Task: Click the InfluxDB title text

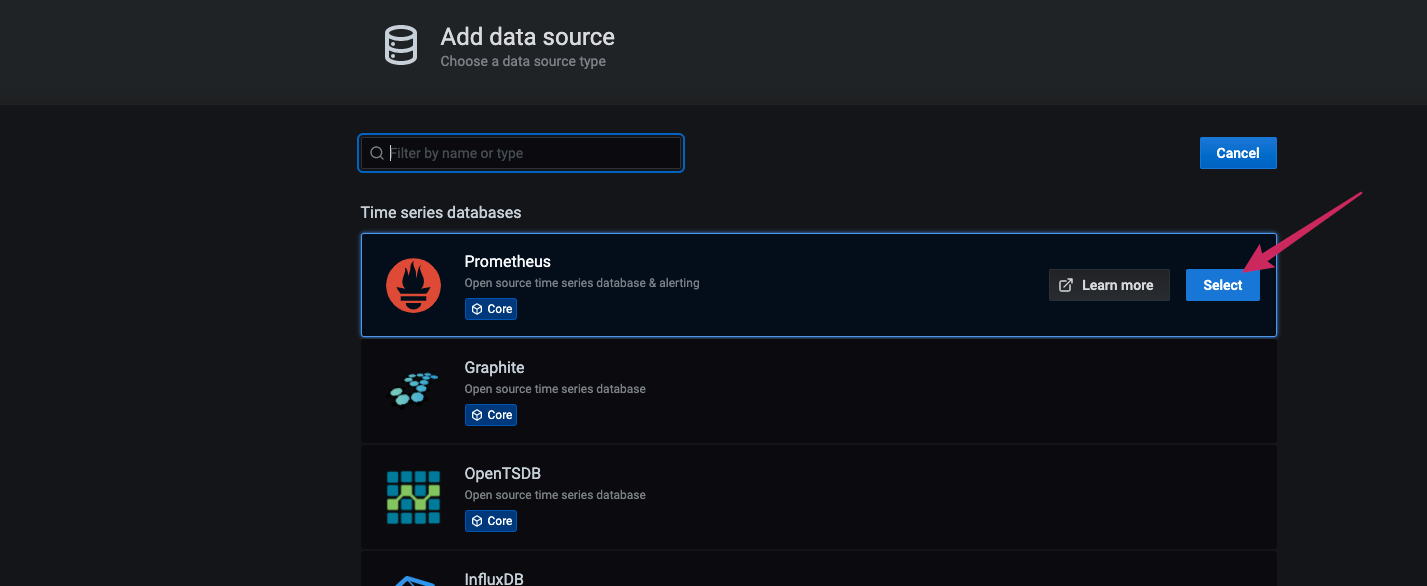Action: (x=494, y=578)
